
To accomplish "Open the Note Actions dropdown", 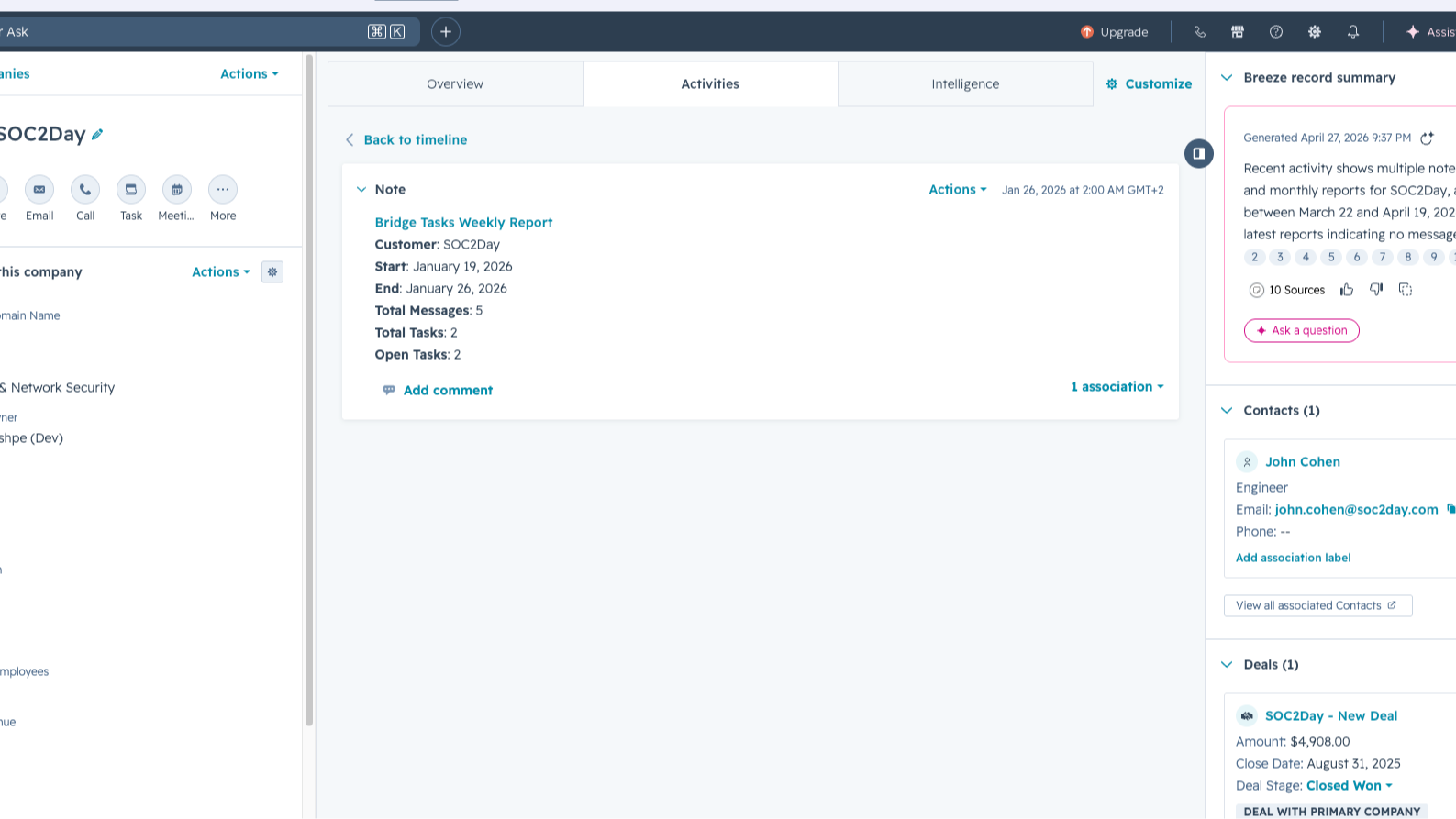I will [x=958, y=189].
